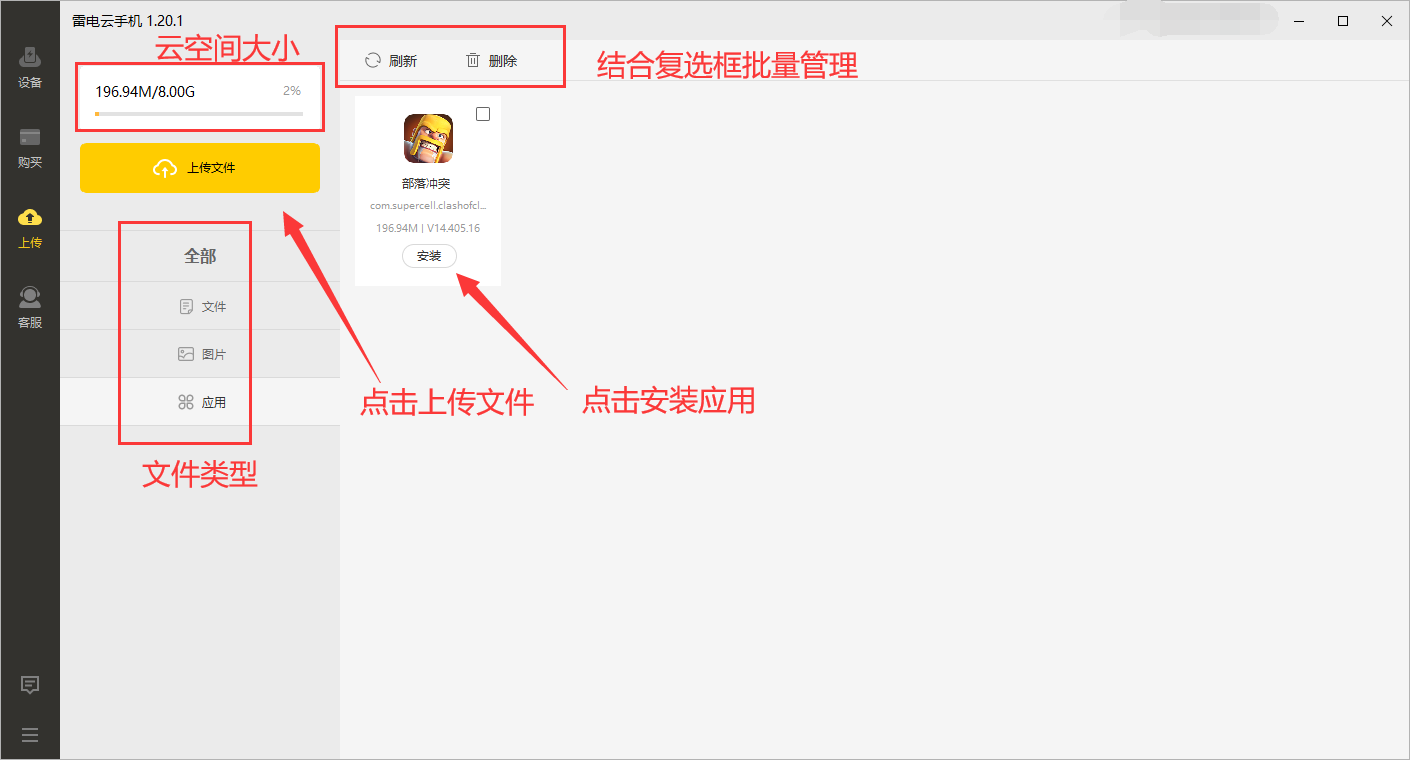Screen dimensions: 1410x760
Task: Click the 安装 install button for 部落冲突
Action: 429,256
